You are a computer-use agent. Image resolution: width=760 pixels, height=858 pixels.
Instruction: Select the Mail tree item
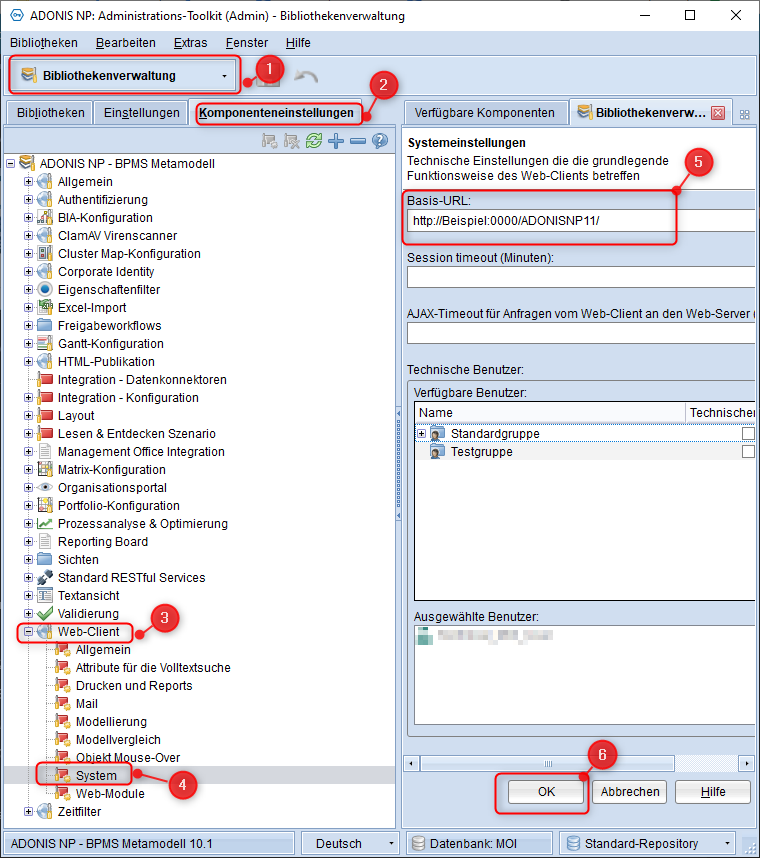[86, 704]
